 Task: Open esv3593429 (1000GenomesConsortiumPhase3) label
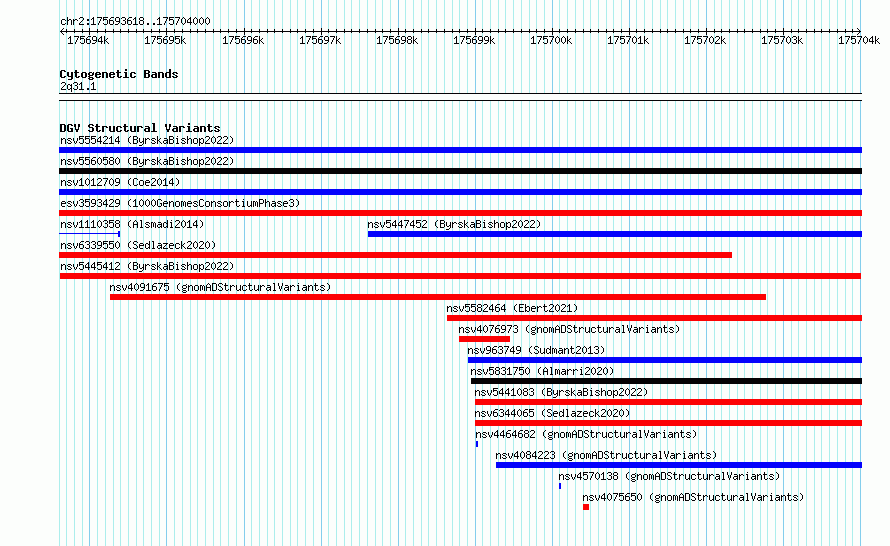point(180,203)
